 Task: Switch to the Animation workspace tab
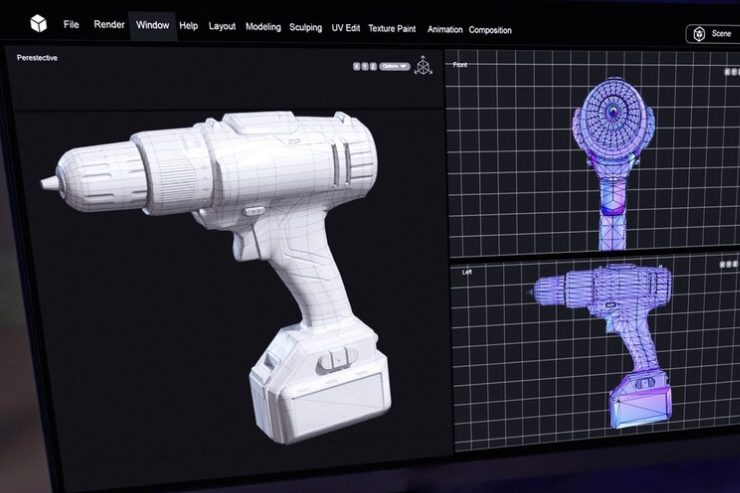(445, 30)
